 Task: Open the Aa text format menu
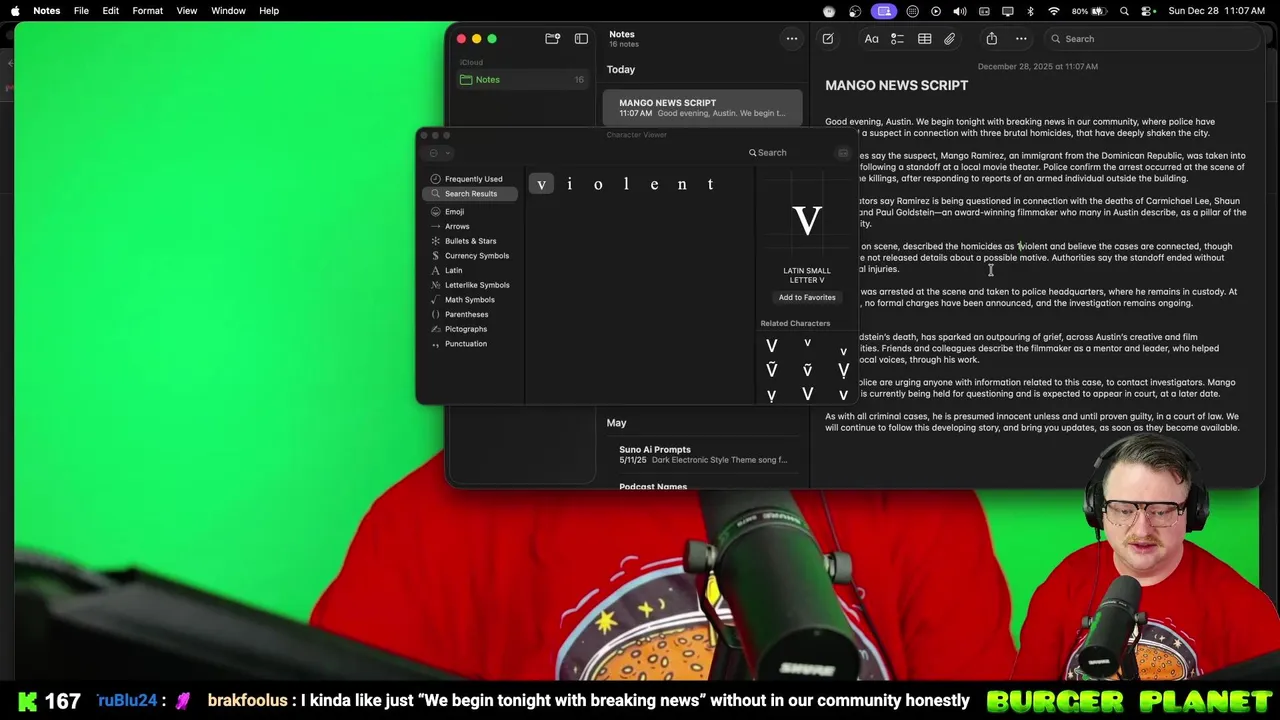(x=871, y=39)
